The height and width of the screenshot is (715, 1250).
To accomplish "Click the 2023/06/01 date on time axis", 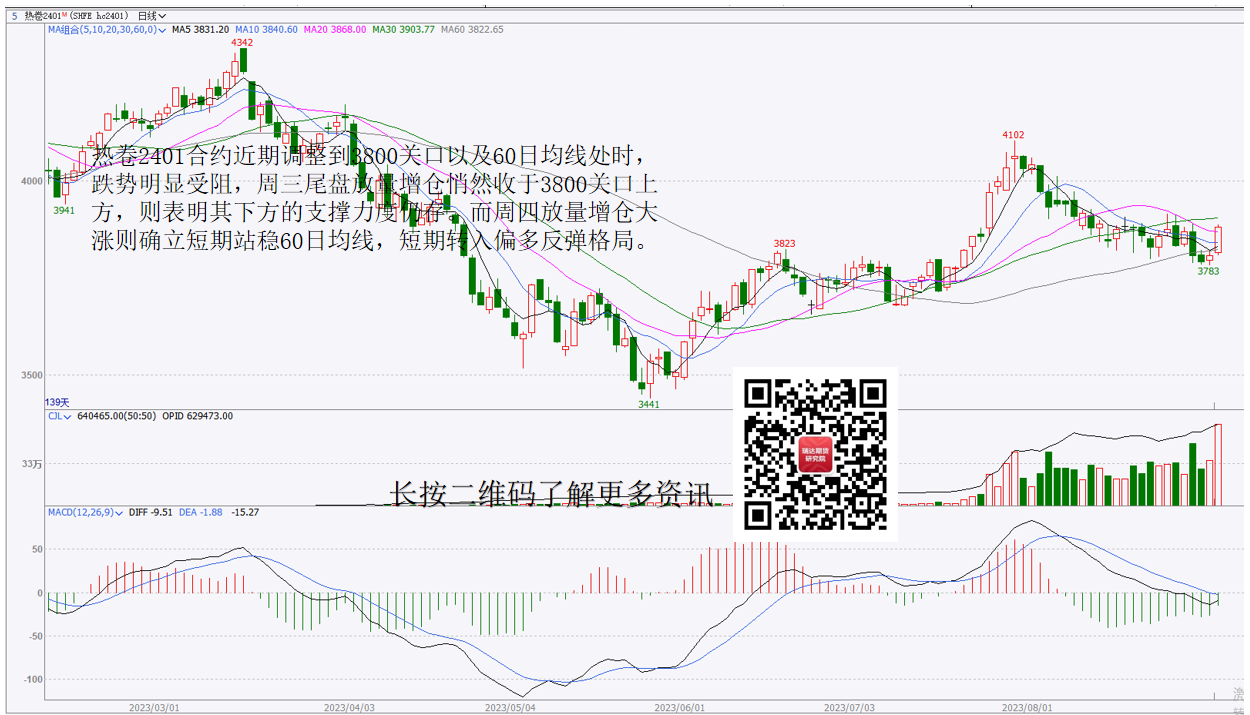I will [677, 706].
